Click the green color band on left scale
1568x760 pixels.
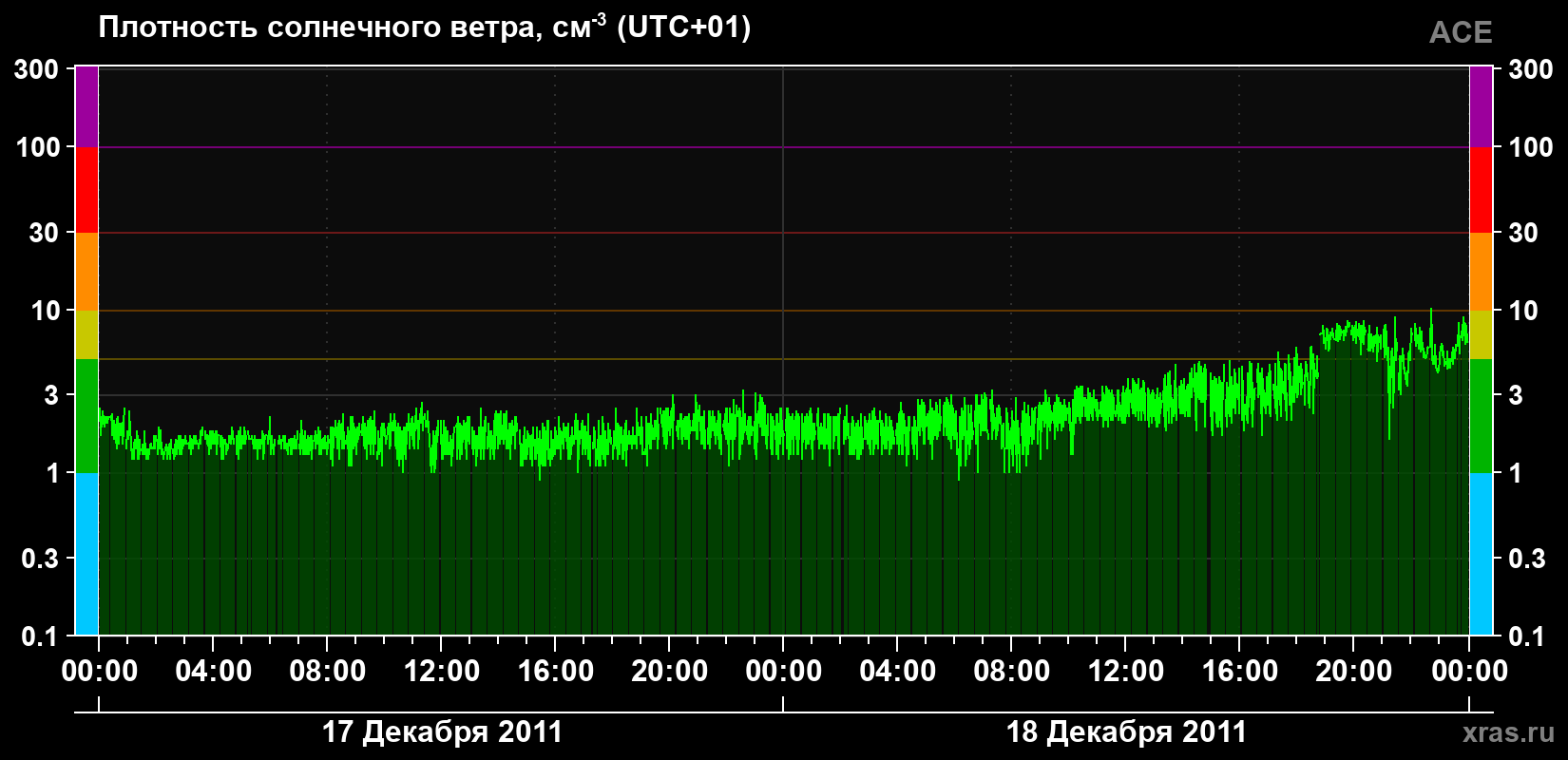86,416
